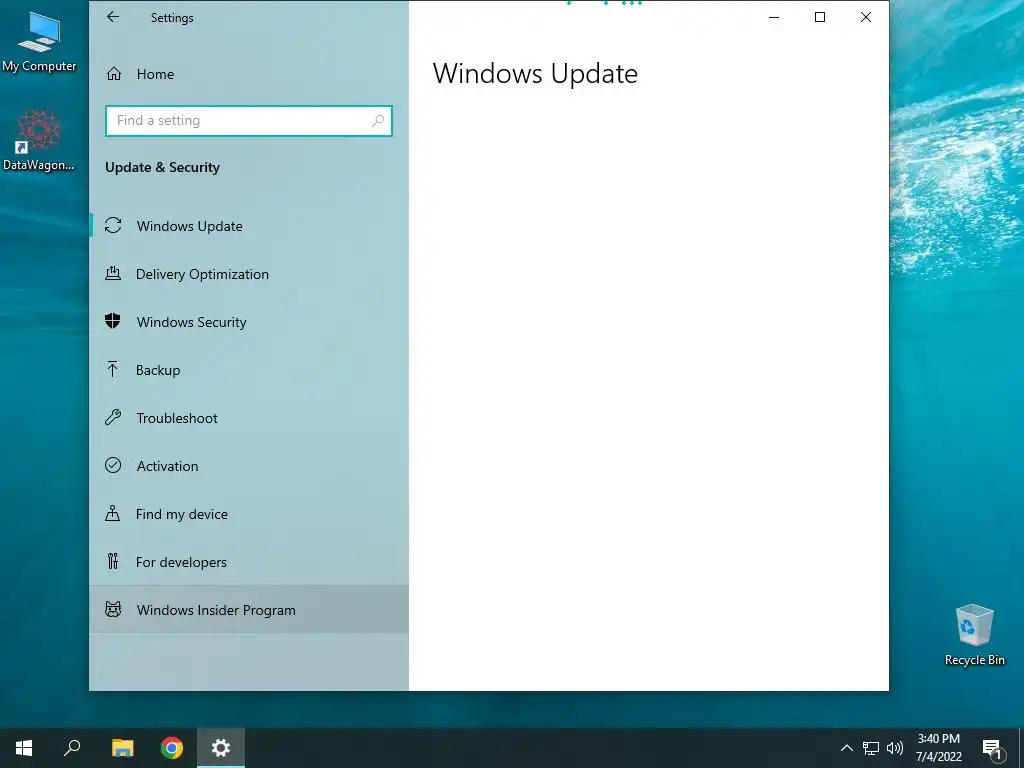Click the Windows Update refresh arrows icon
The height and width of the screenshot is (768, 1024).
(x=113, y=225)
